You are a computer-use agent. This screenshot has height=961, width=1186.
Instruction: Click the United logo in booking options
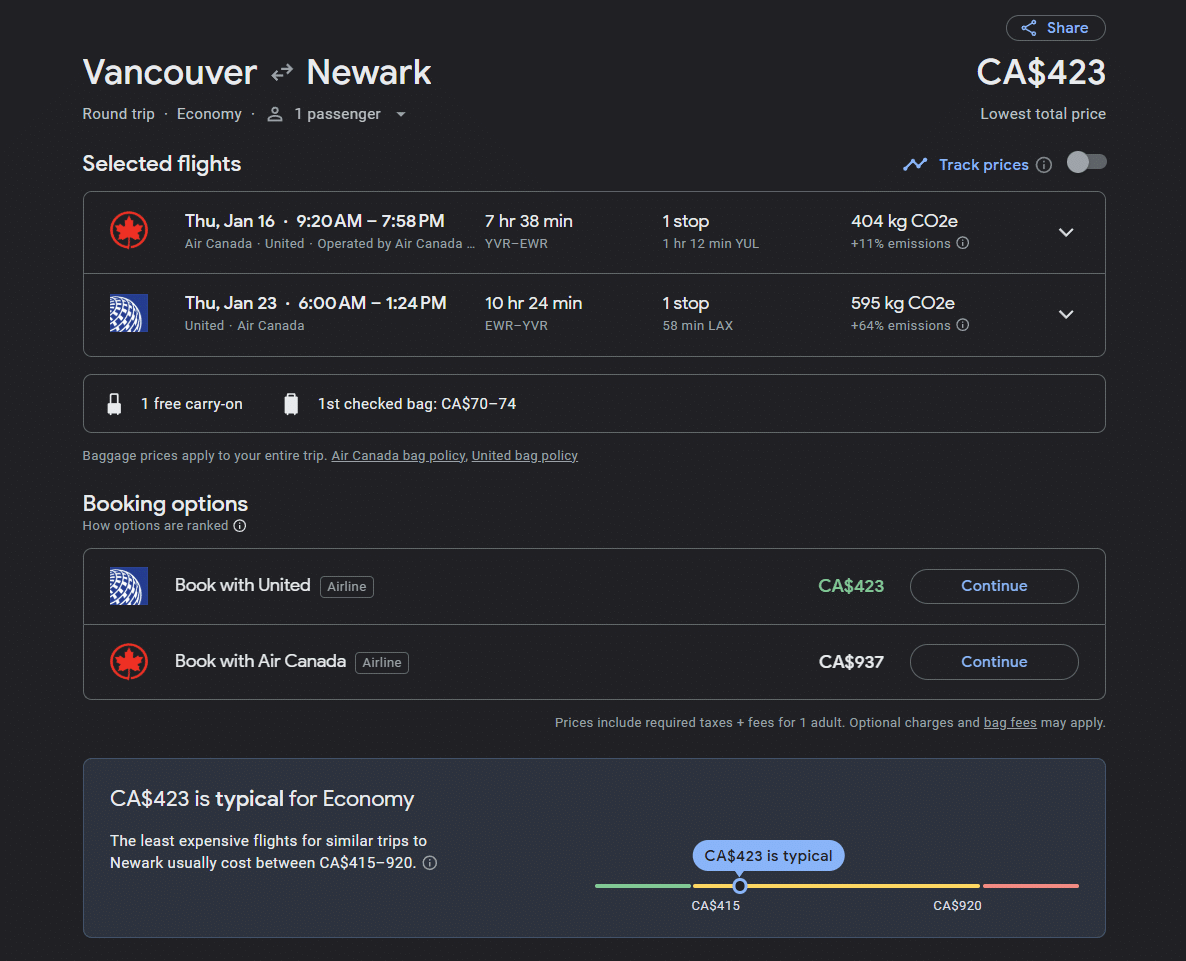[x=129, y=586]
